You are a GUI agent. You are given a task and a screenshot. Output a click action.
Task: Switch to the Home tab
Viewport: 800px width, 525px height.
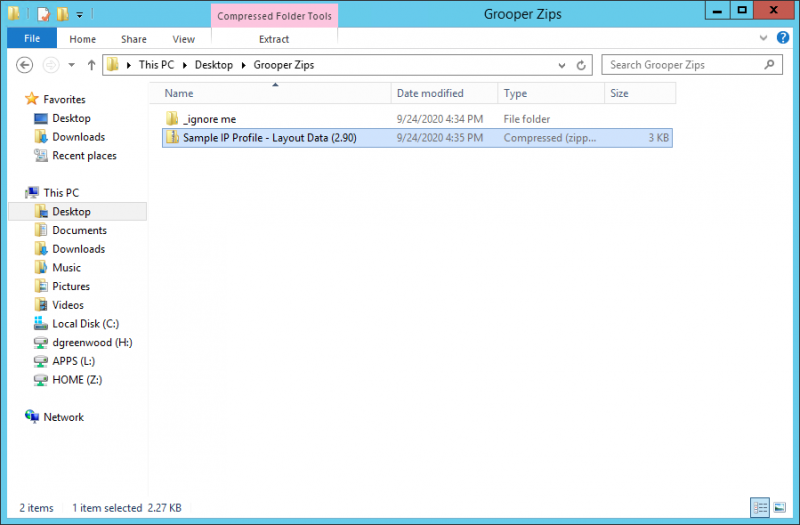coord(83,39)
